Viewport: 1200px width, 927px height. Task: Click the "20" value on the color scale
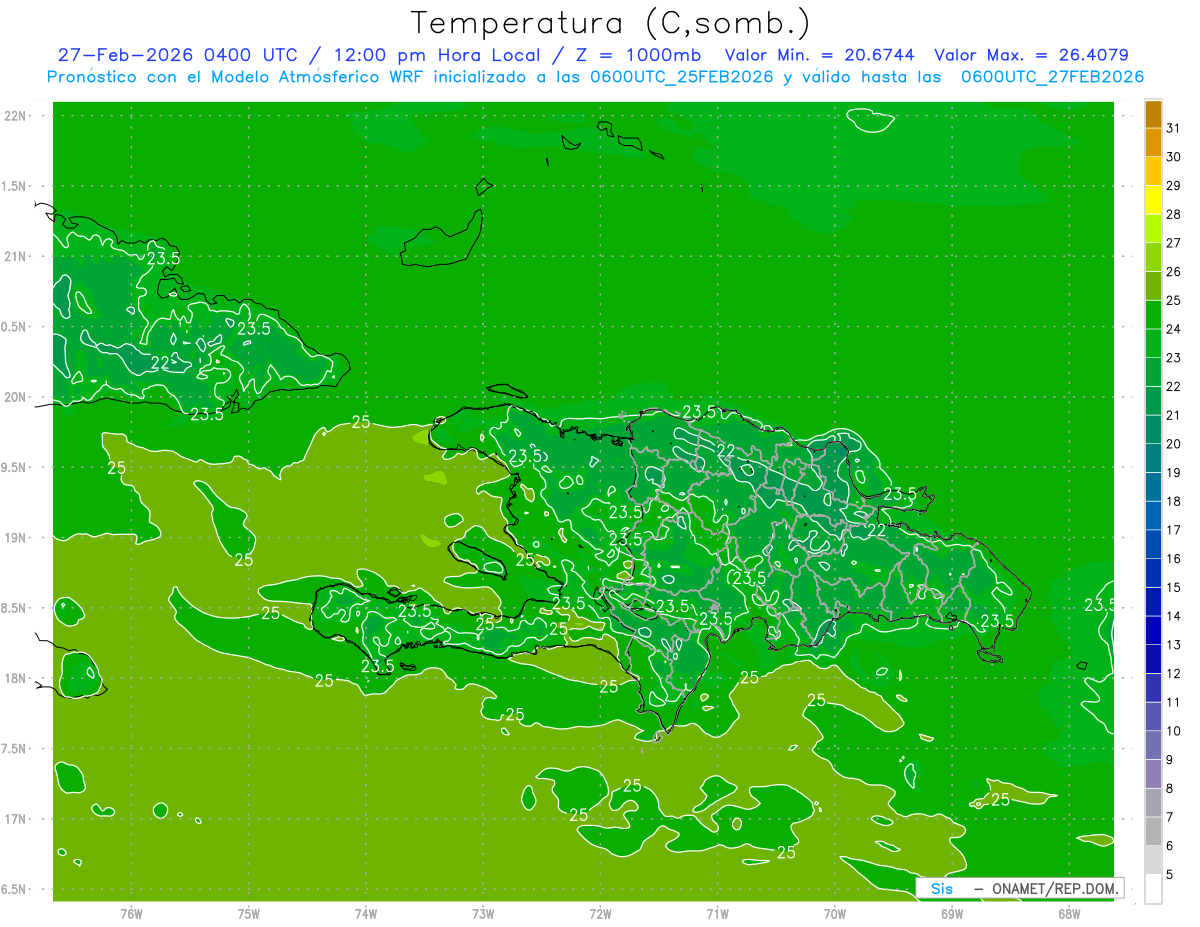coord(1174,444)
